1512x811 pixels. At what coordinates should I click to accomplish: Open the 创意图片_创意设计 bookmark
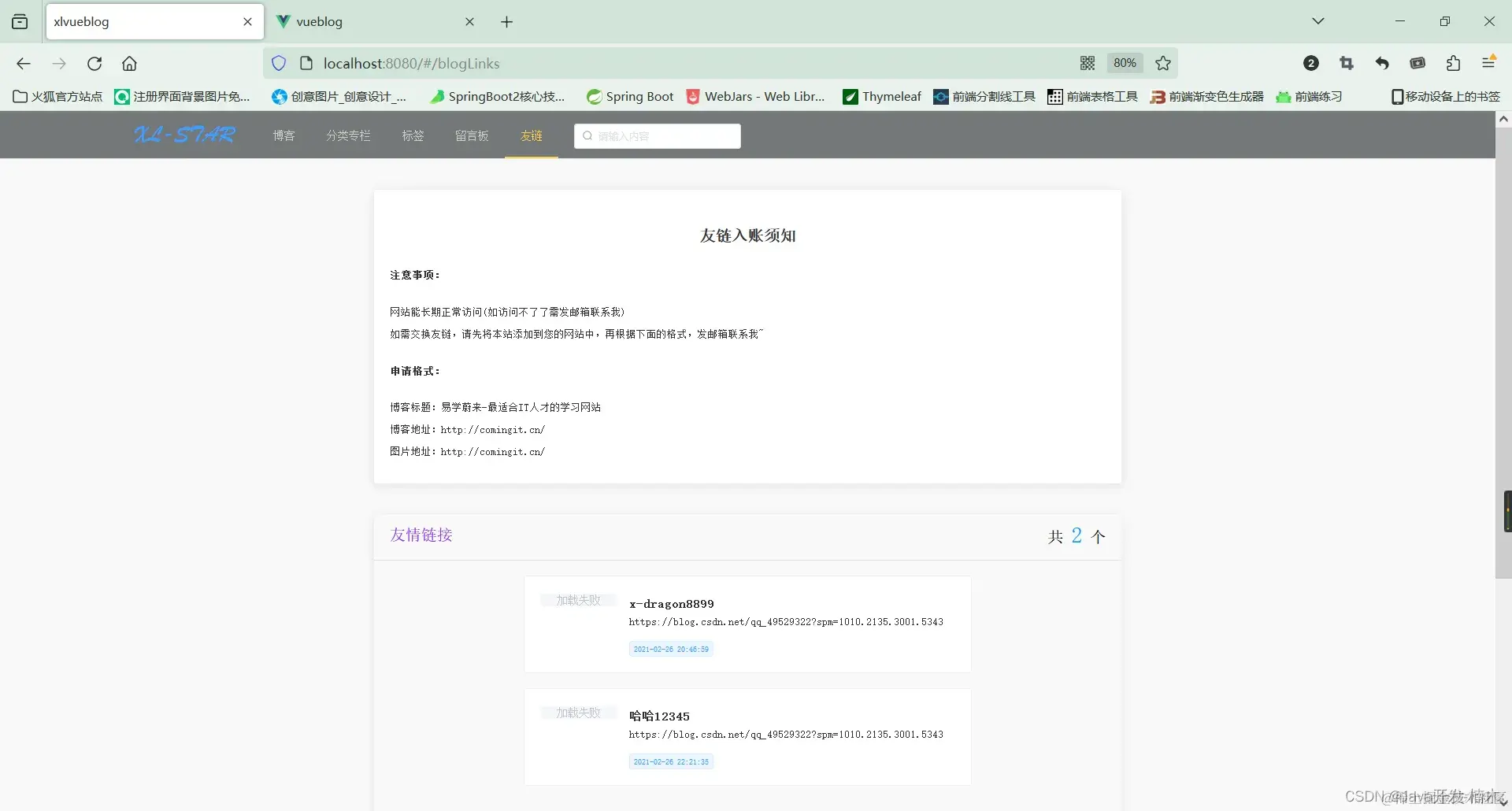[x=339, y=96]
